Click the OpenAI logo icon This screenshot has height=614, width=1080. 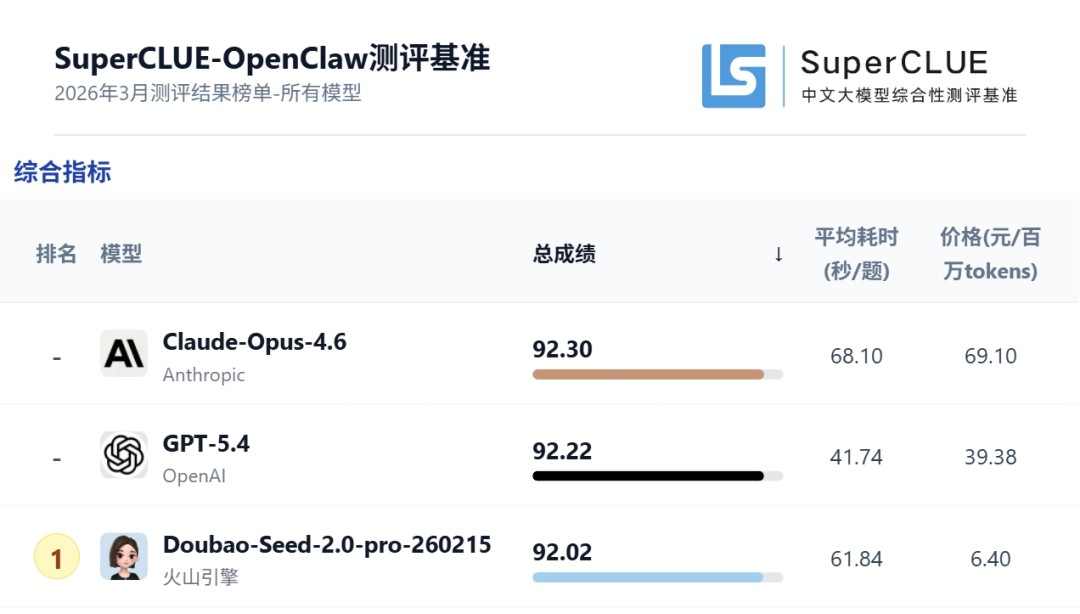124,456
